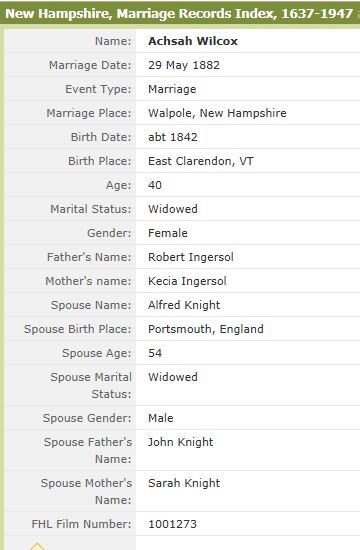Click spouse mother's name Sarah Knight

click(x=184, y=483)
